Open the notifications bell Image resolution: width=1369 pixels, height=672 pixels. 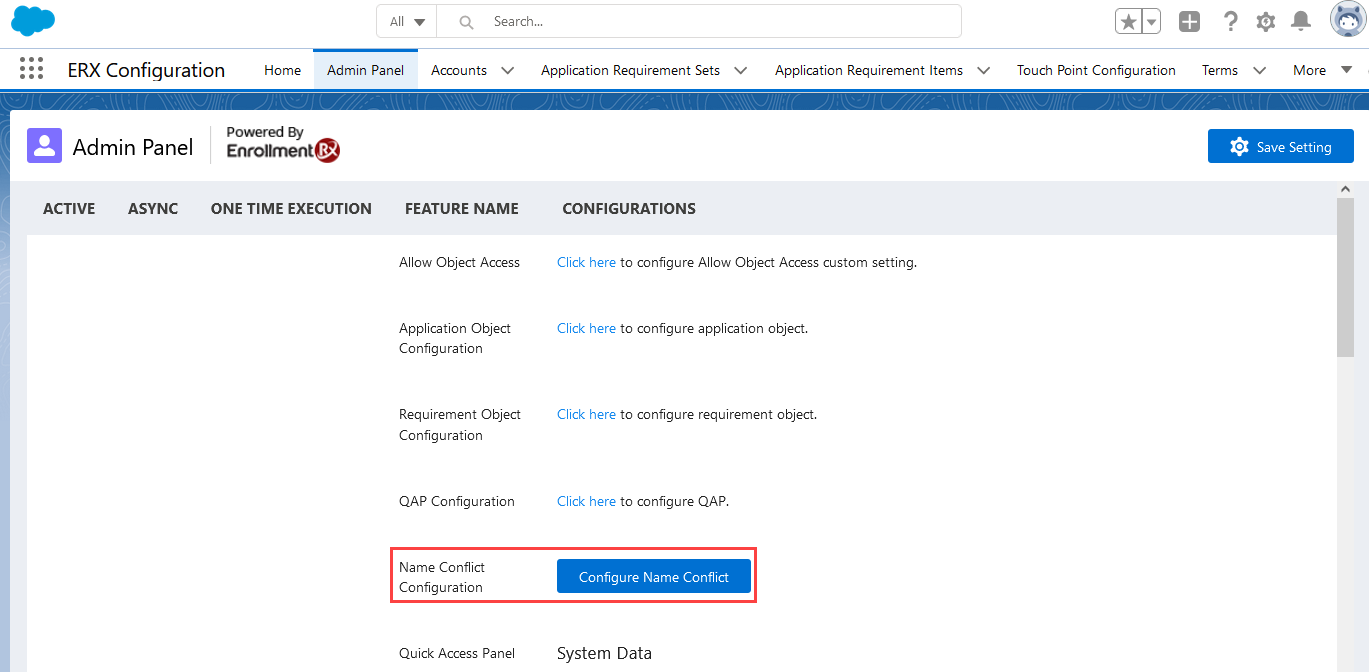(x=1301, y=22)
